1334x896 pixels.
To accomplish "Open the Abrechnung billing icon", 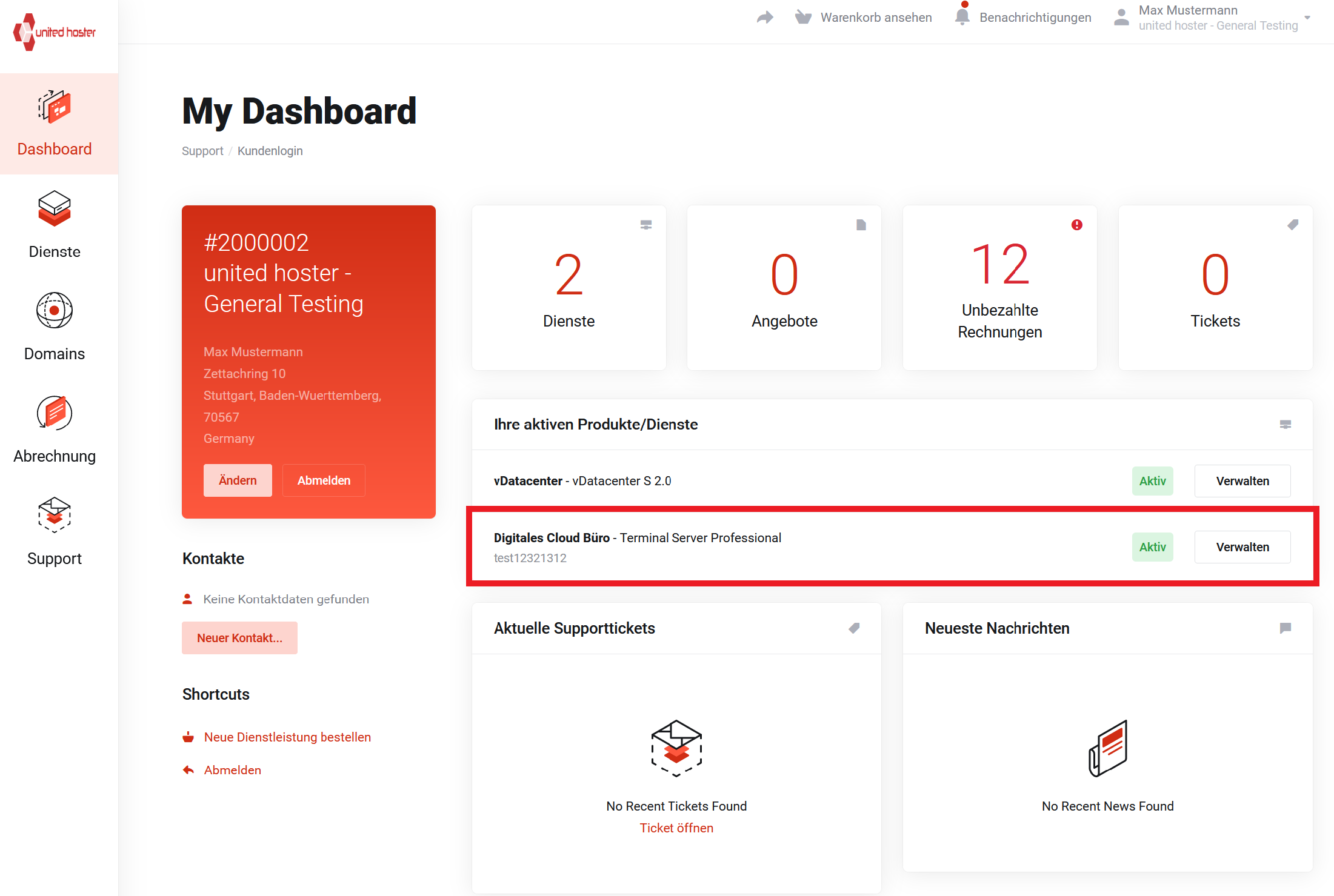I will coord(55,413).
